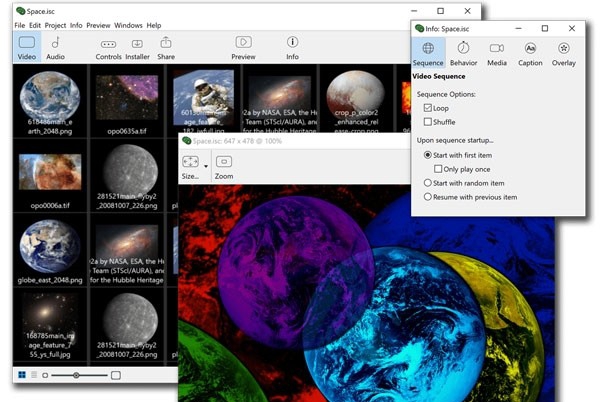Switch to the Behavior tab
The image size is (600, 402).
463,53
